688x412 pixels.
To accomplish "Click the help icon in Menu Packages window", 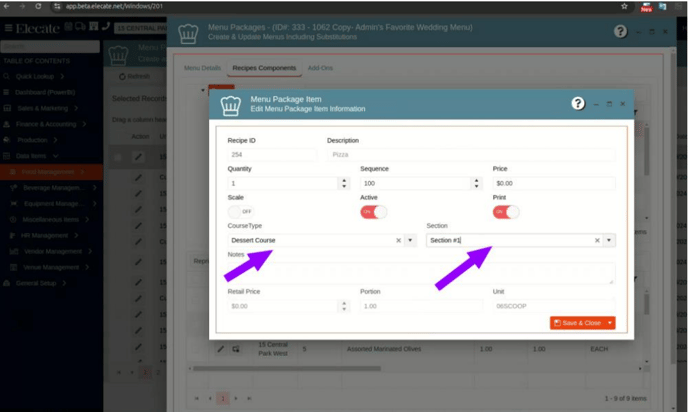I will (619, 31).
